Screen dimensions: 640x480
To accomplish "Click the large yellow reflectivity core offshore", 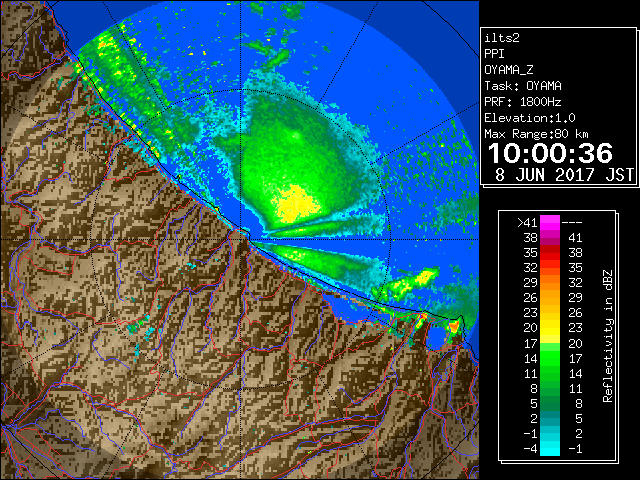I will pyautogui.click(x=296, y=203).
